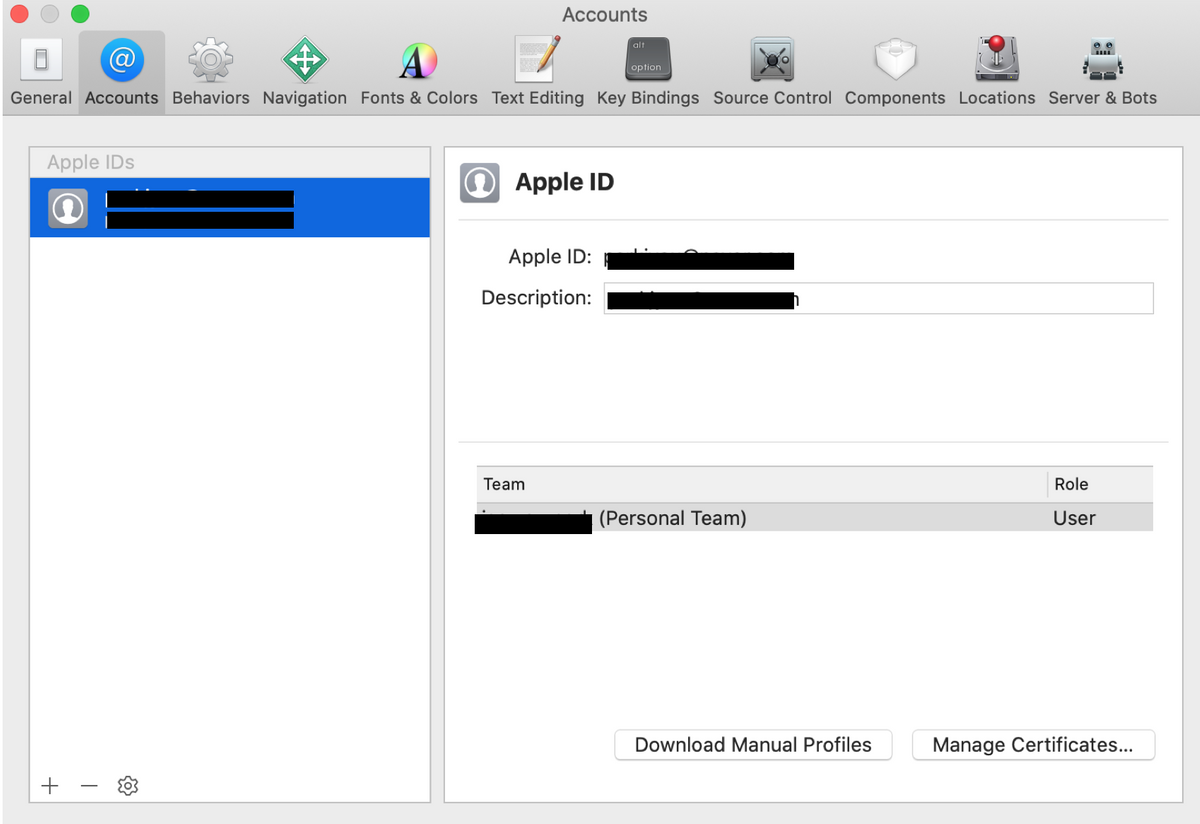This screenshot has height=824, width=1200.
Task: Open the account actions gear menu
Action: click(x=127, y=786)
